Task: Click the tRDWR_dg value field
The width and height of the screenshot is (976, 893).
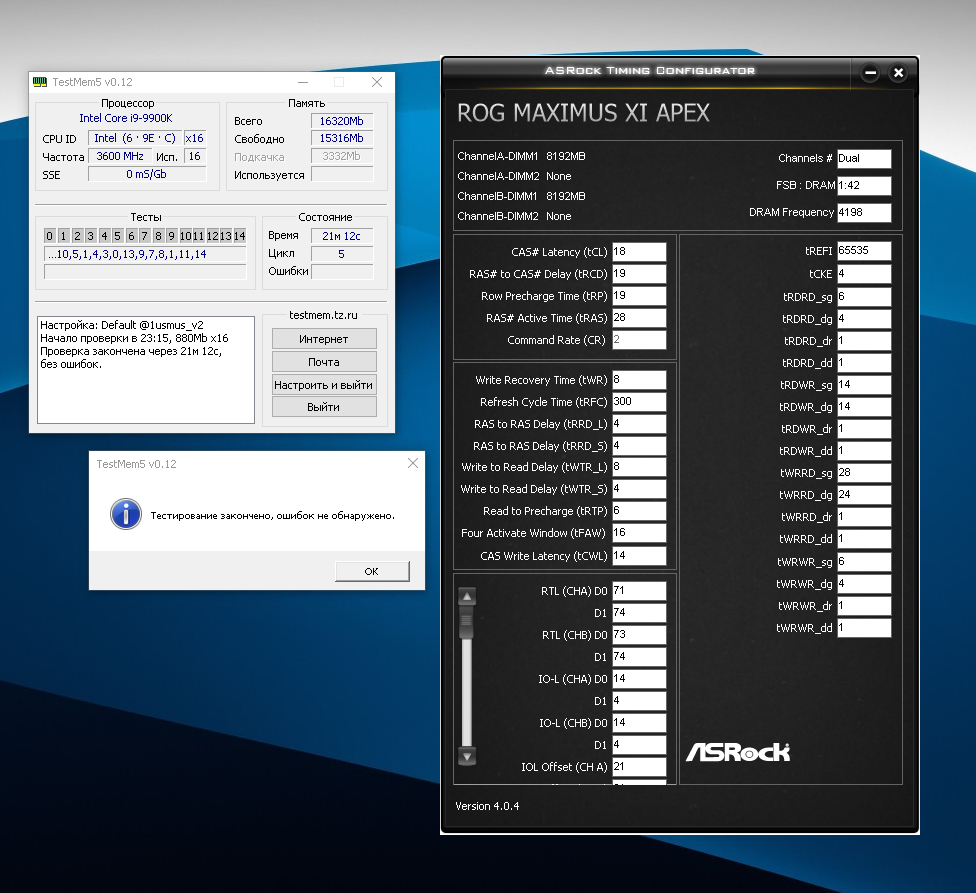Action: 864,407
